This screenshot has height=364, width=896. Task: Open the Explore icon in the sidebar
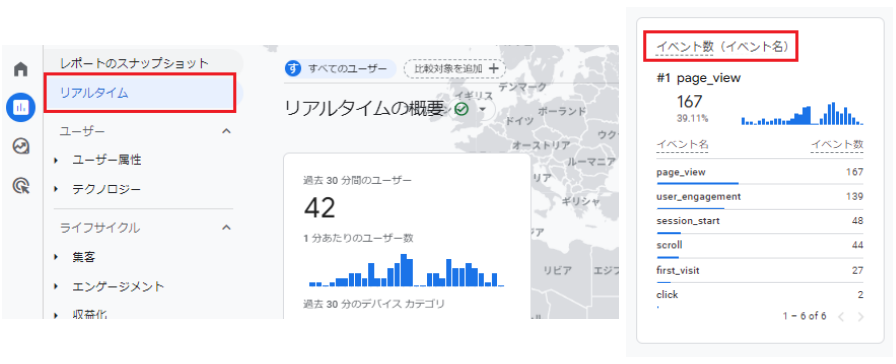(x=21, y=146)
